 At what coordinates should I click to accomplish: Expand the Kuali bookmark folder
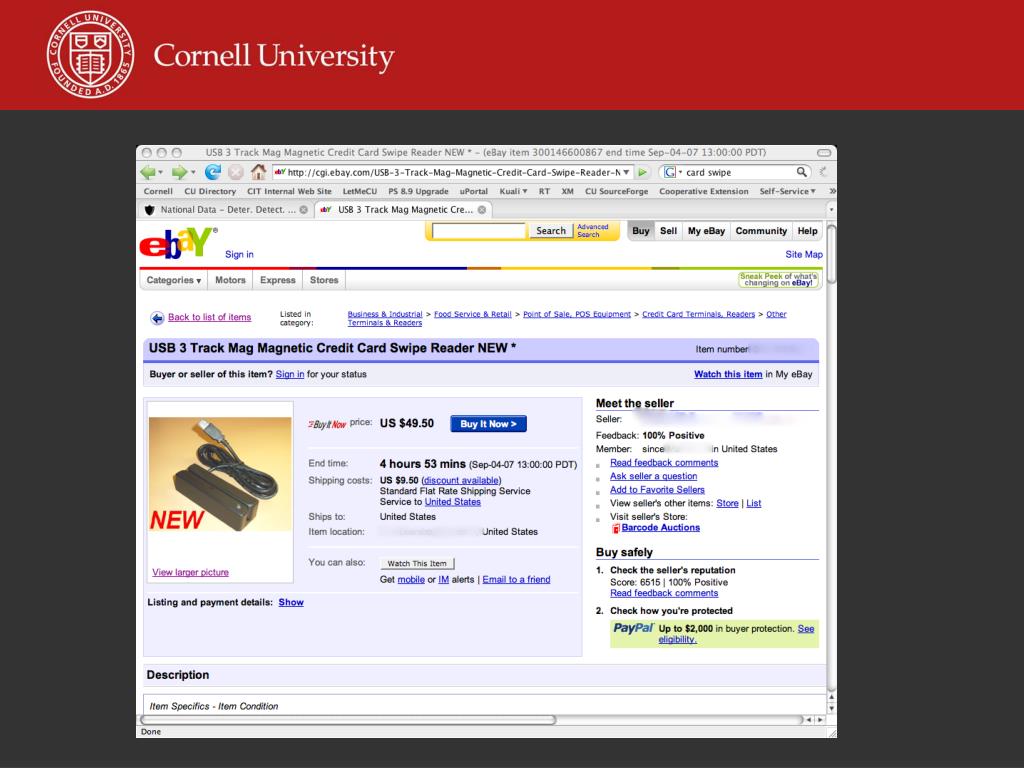[x=513, y=191]
